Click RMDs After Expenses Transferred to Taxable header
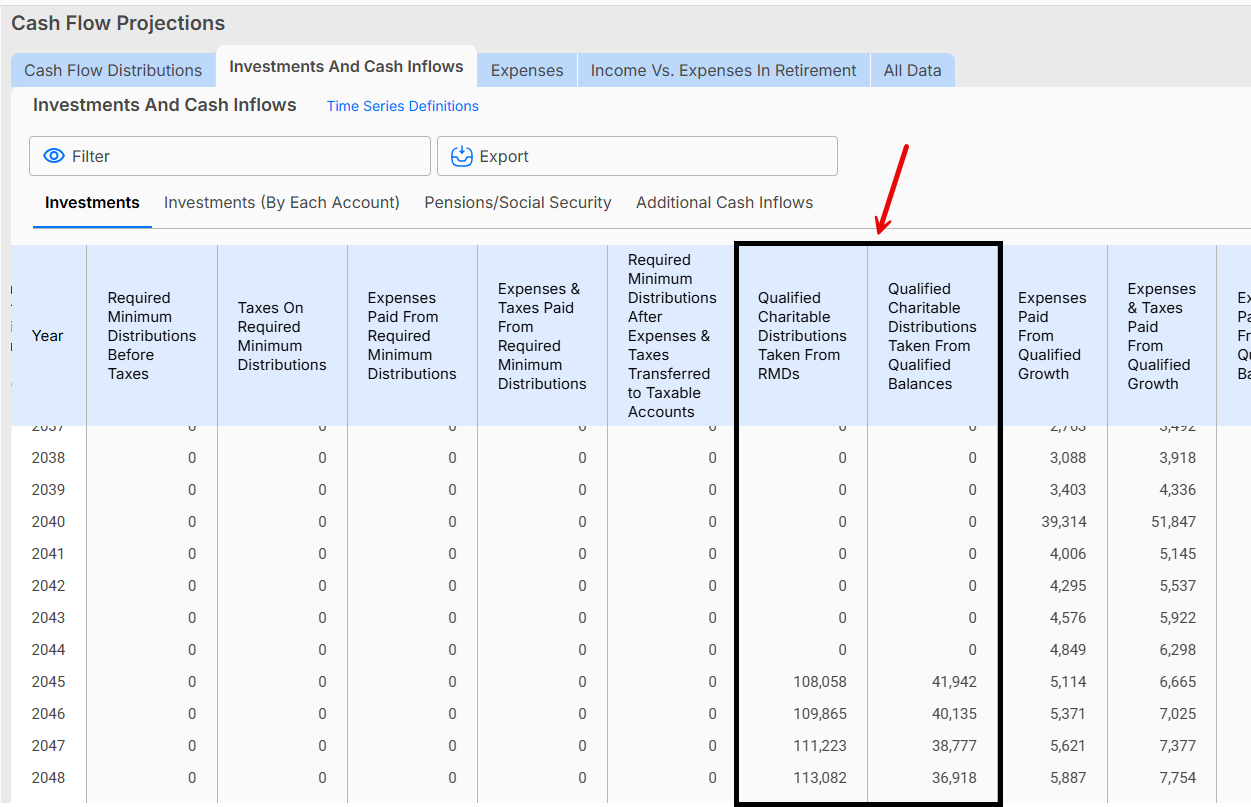The width and height of the screenshot is (1251, 807). (672, 336)
